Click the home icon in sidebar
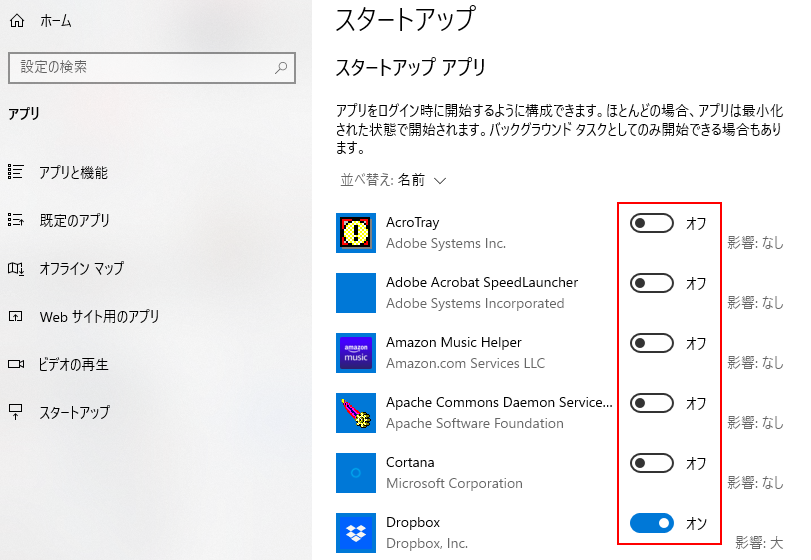The height and width of the screenshot is (560, 811). coord(16,20)
